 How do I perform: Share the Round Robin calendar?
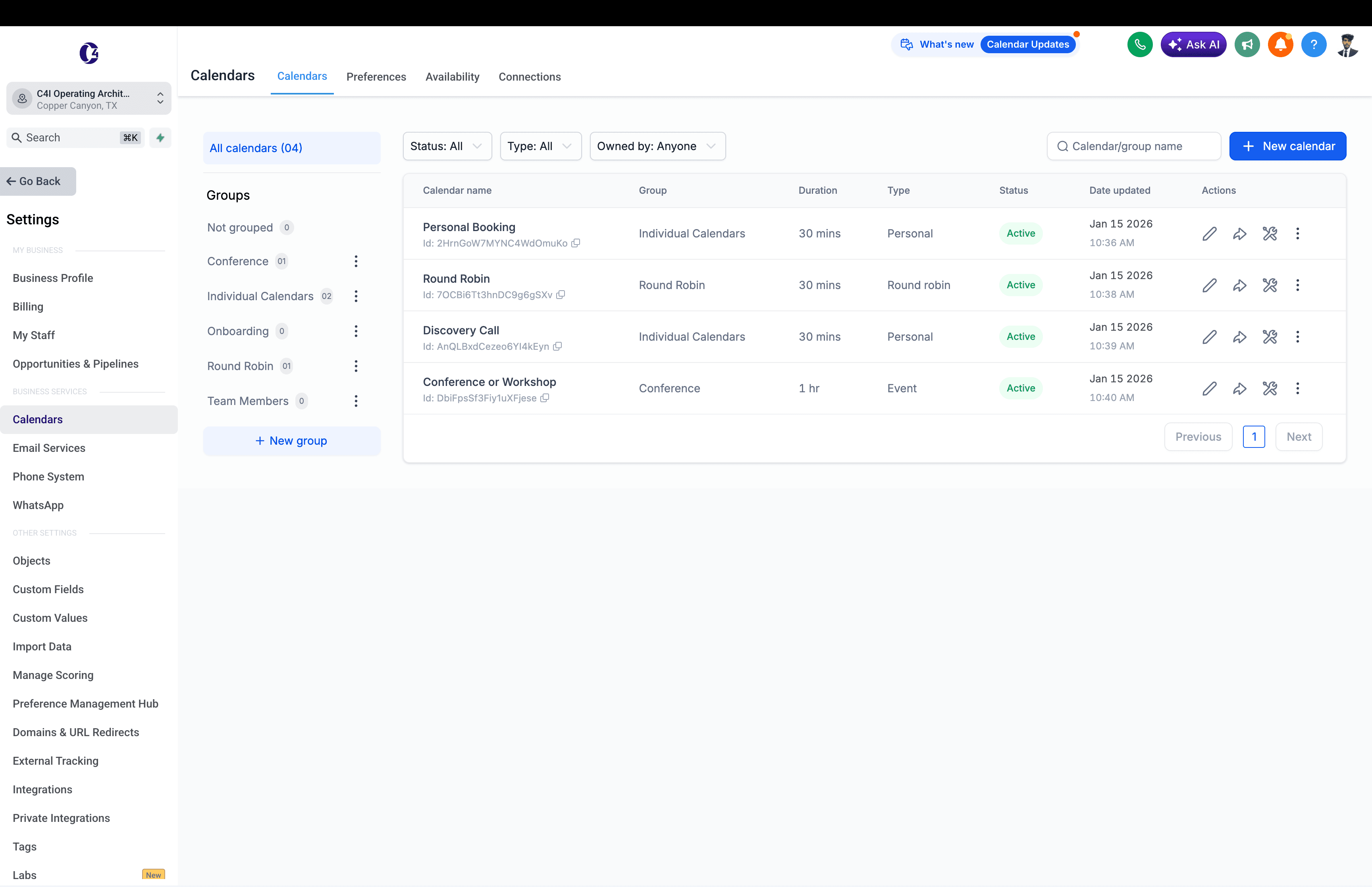click(x=1239, y=285)
